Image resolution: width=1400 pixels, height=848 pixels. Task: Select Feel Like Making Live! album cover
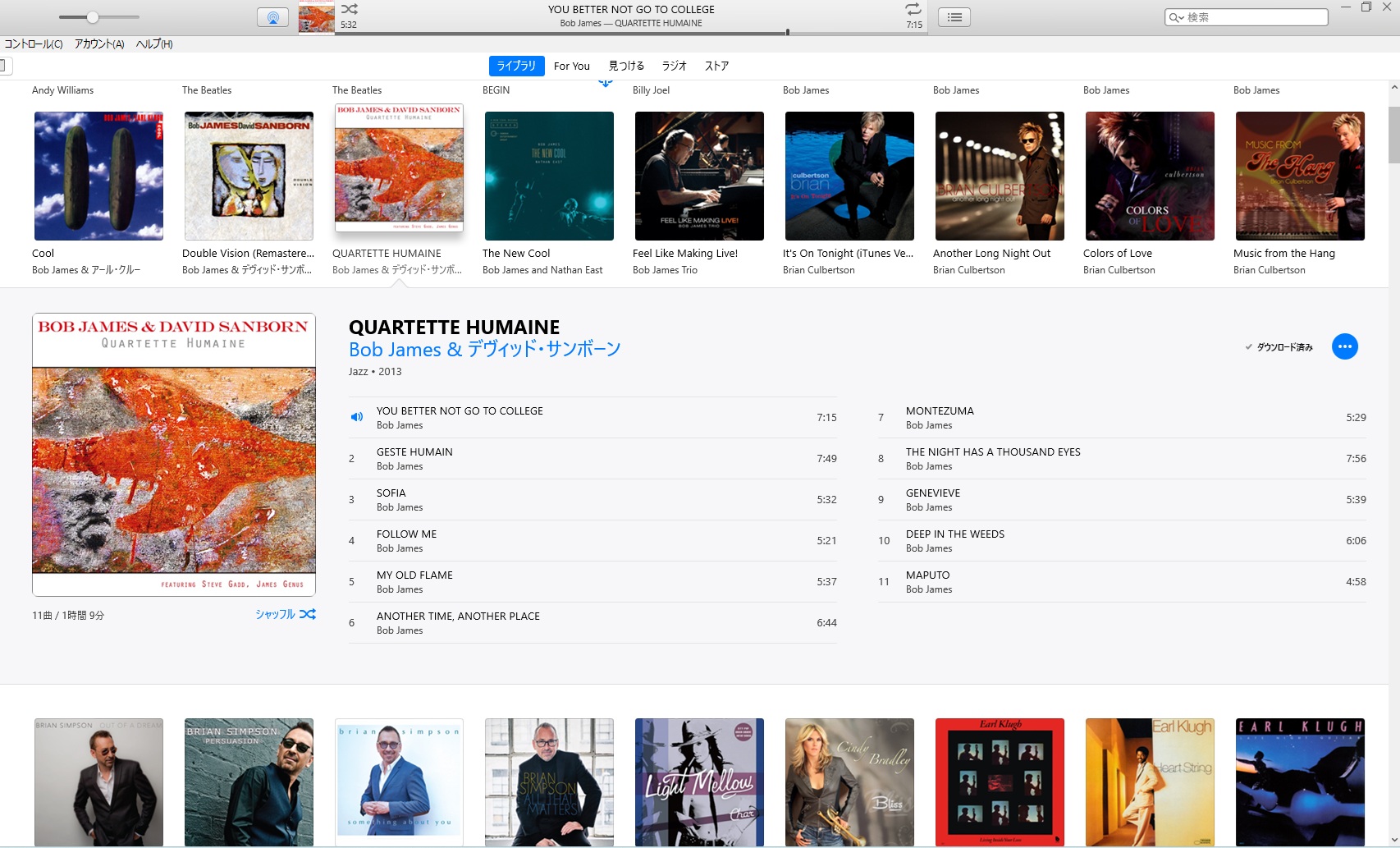click(x=699, y=176)
